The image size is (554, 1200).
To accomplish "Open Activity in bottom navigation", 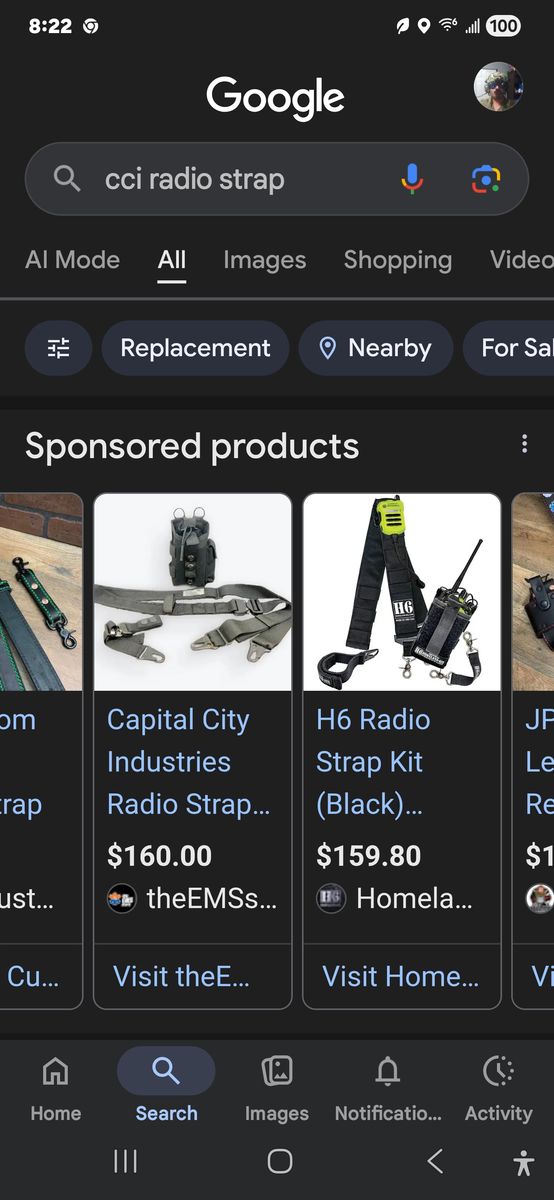I will [498, 1088].
